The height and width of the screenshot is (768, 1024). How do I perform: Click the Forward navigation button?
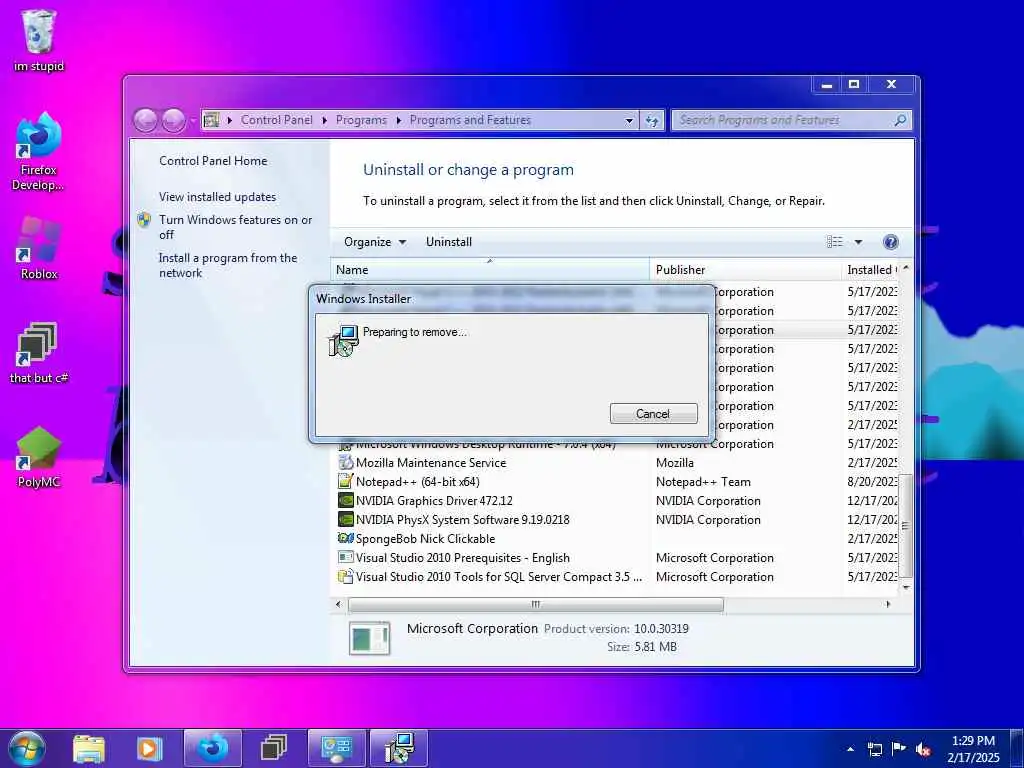tap(173, 120)
